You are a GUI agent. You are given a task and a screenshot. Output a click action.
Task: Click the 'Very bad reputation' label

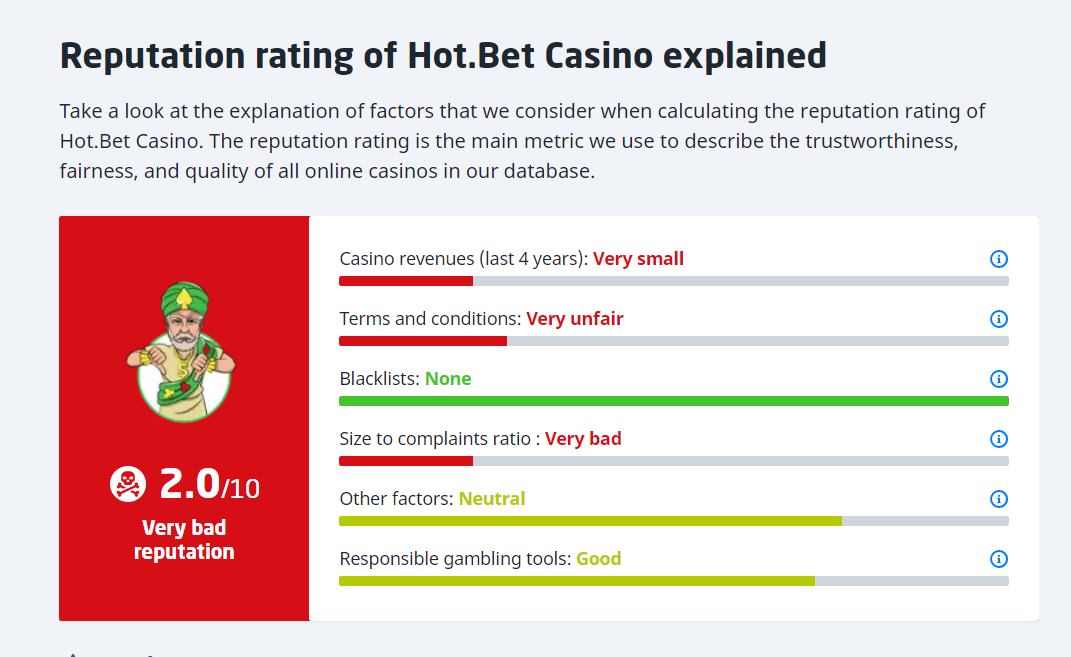pos(184,540)
